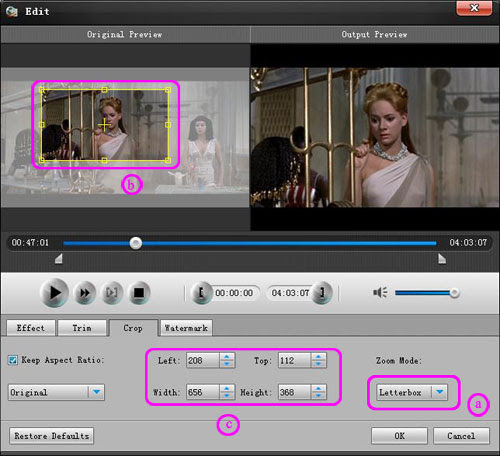Increase the Left crop value
Screen dimensions: 500x456
tap(227, 357)
